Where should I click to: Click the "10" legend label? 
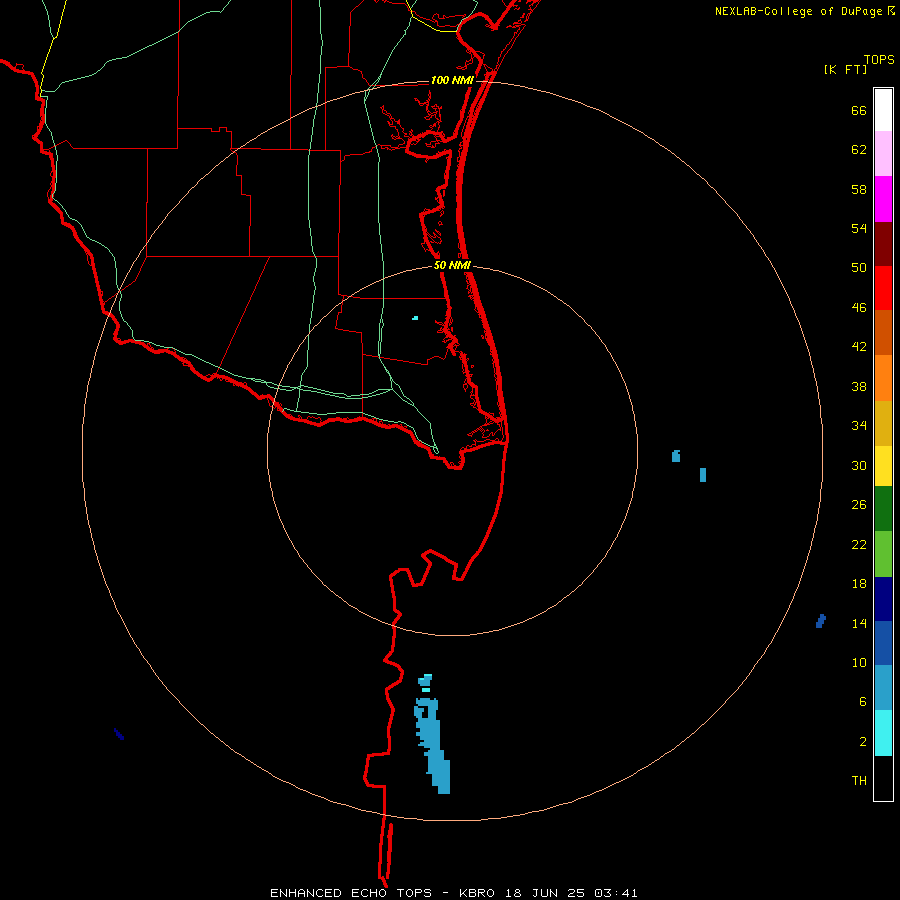(x=859, y=663)
